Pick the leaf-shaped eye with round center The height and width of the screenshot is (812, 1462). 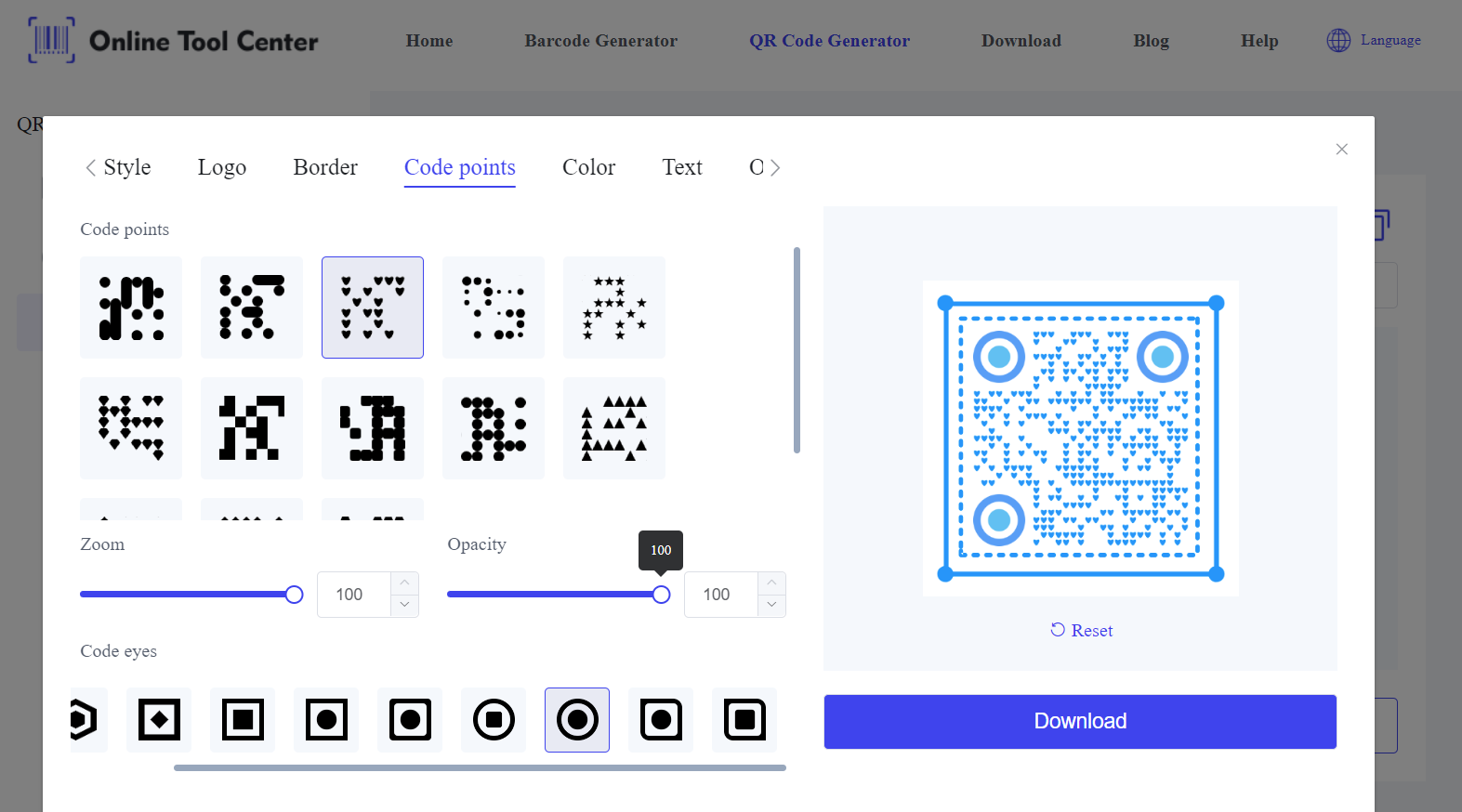pos(661,720)
